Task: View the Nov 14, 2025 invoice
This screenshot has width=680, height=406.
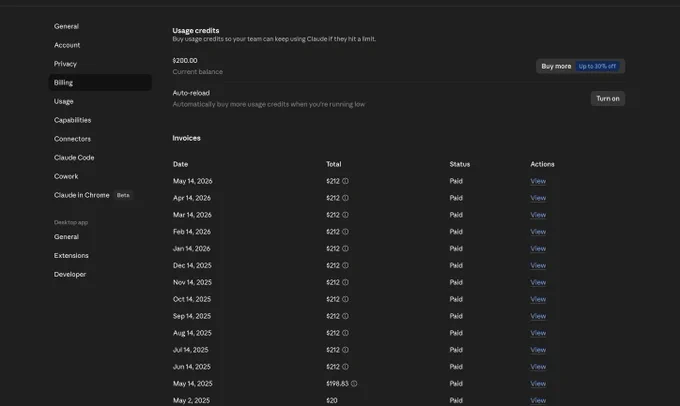Action: (538, 282)
